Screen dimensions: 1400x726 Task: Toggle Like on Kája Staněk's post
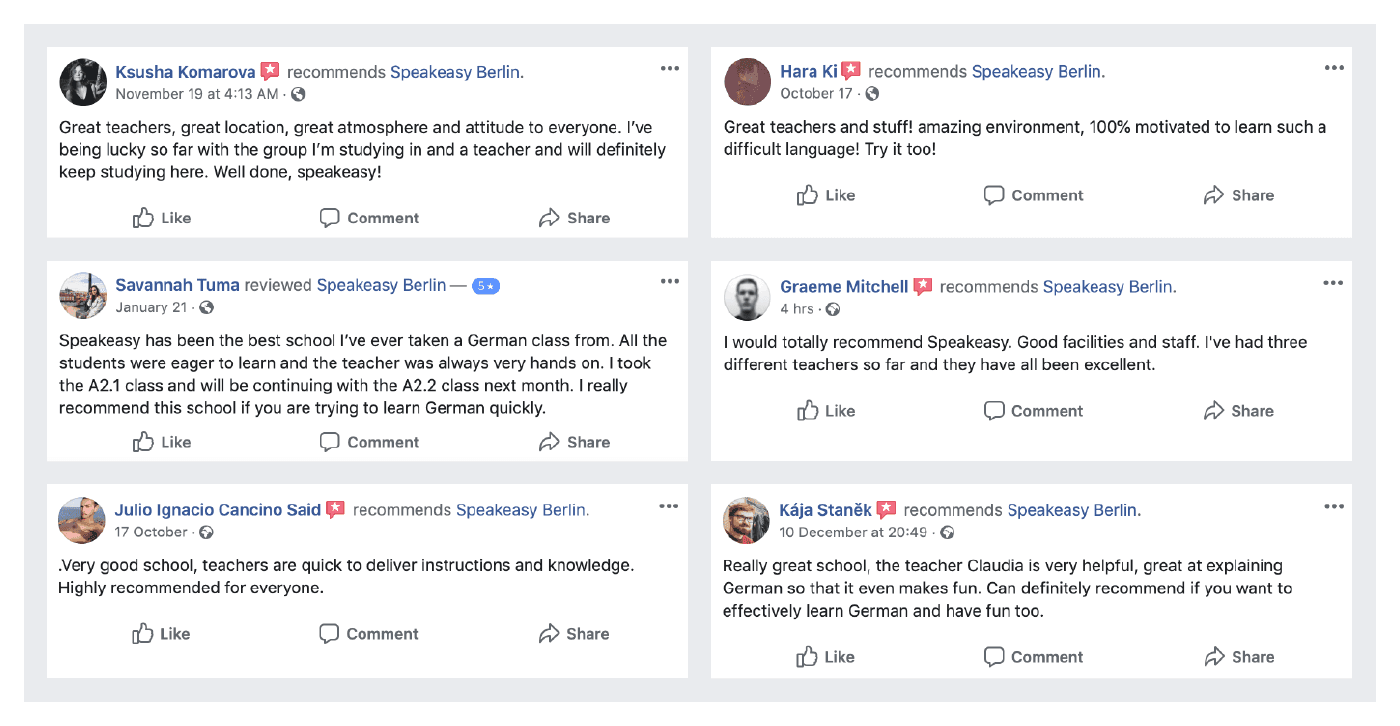826,656
